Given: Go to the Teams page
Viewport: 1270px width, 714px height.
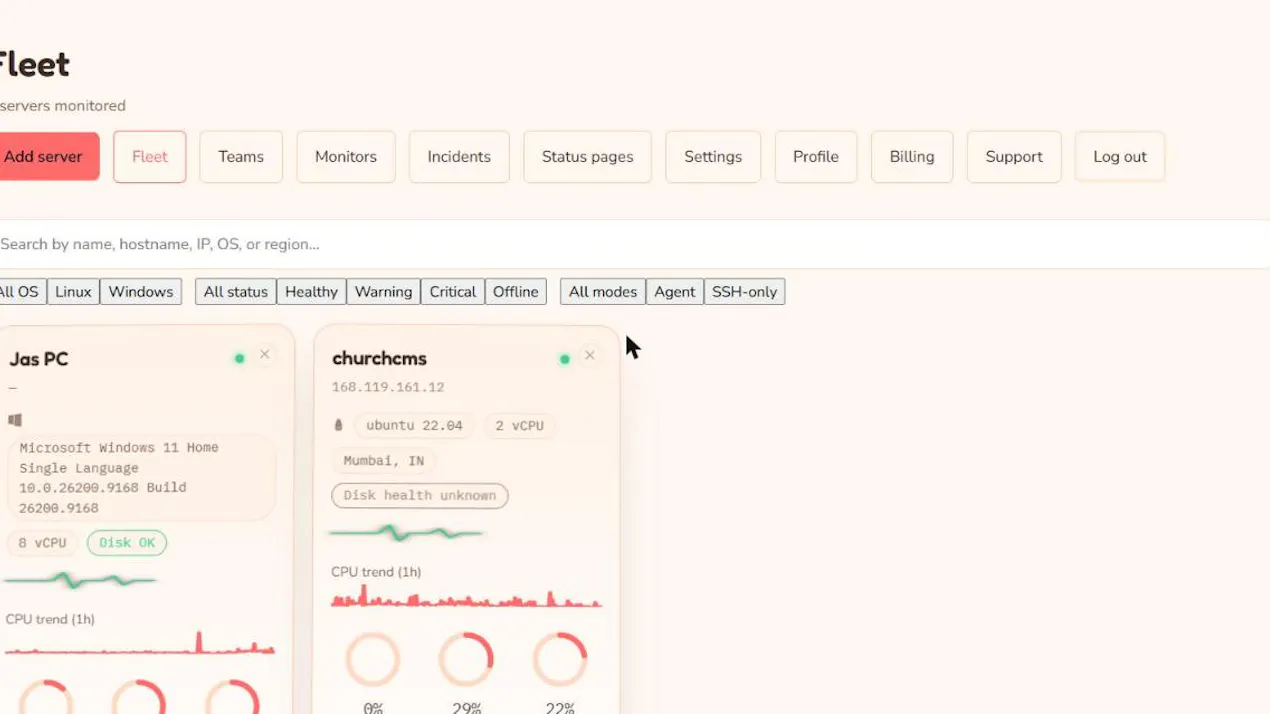Looking at the screenshot, I should pyautogui.click(x=241, y=156).
